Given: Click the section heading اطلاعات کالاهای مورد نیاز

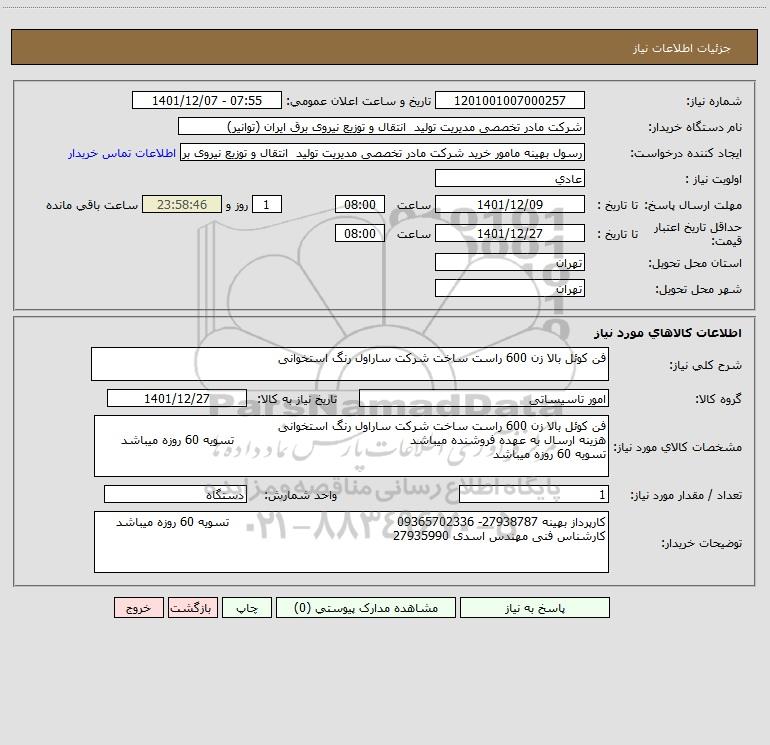Looking at the screenshot, I should (667, 333).
